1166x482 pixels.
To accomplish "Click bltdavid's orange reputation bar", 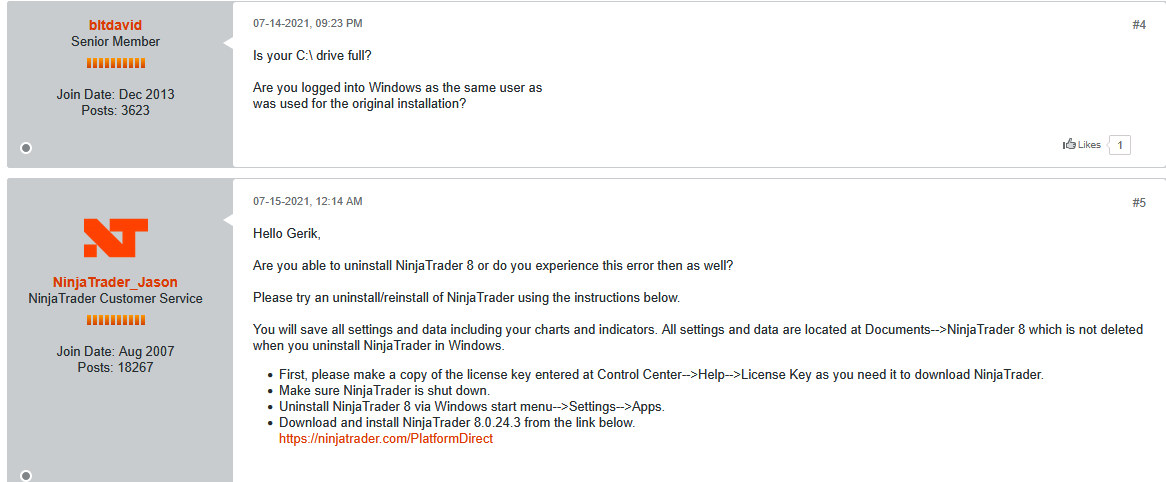I will 116,63.
